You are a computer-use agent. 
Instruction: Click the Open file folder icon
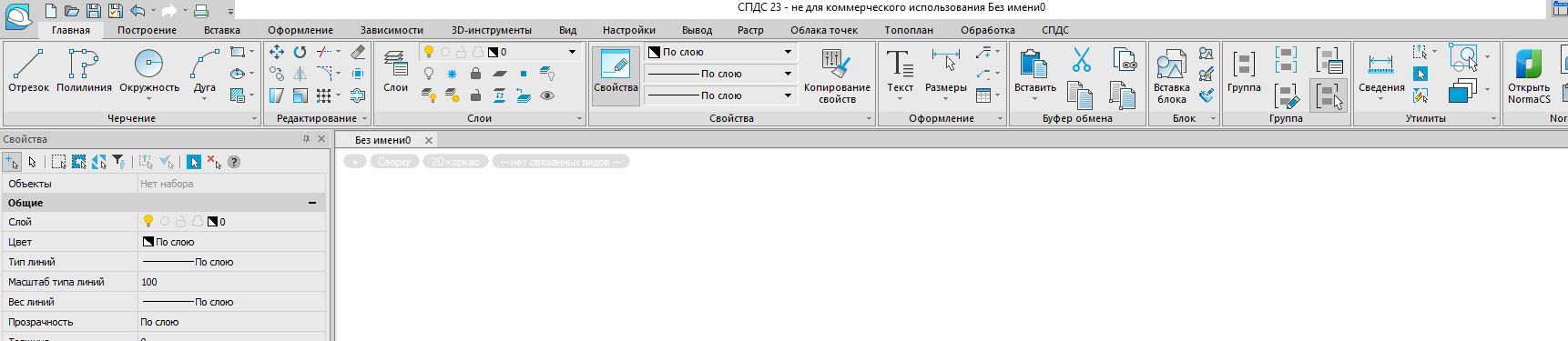pos(72,11)
